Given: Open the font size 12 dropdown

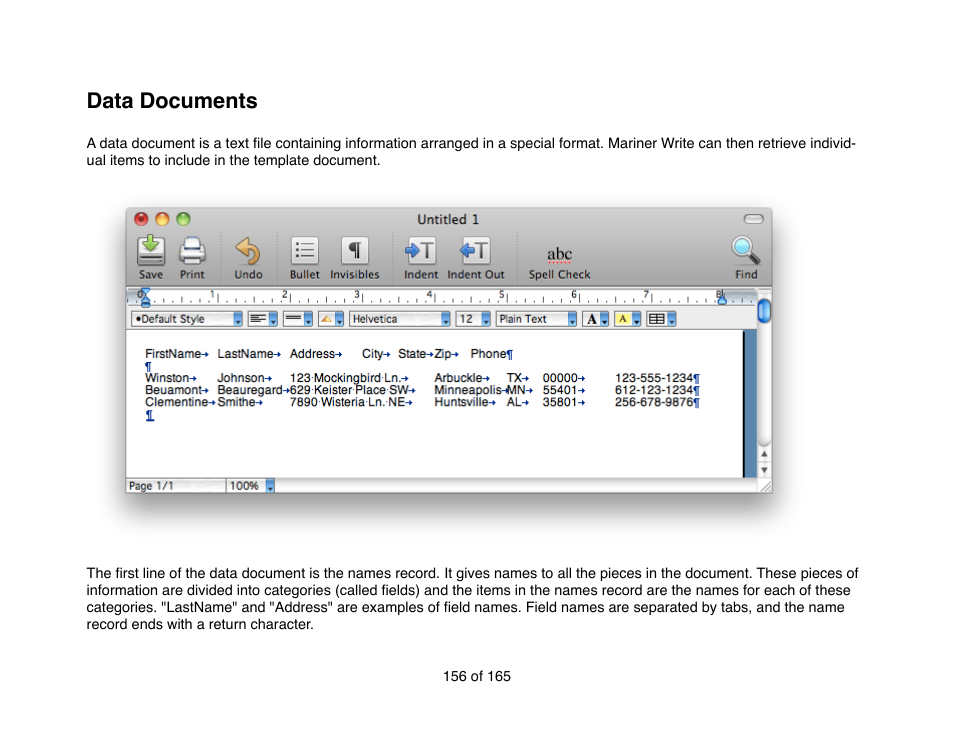Looking at the screenshot, I should (x=473, y=319).
